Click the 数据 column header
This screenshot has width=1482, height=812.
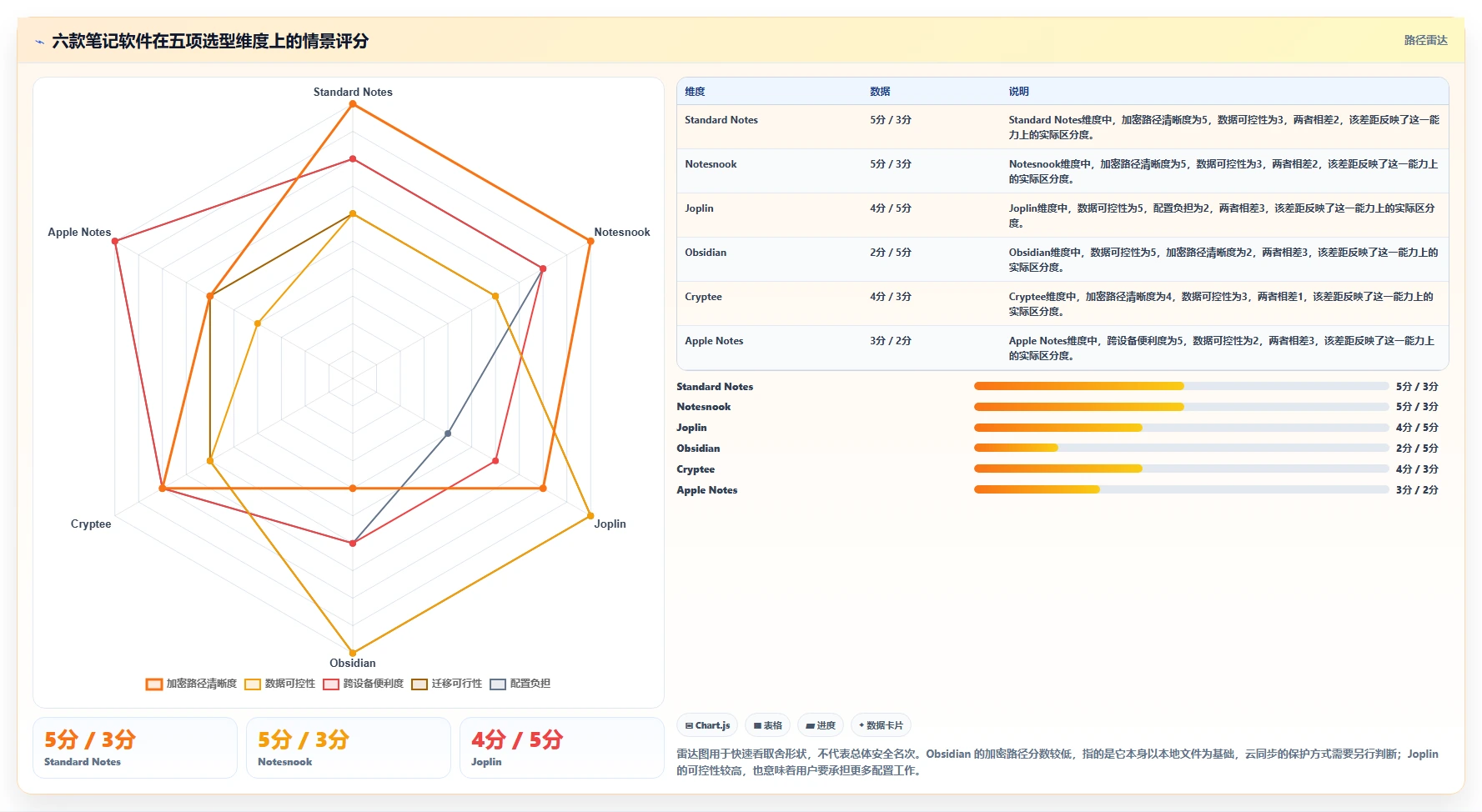(880, 92)
